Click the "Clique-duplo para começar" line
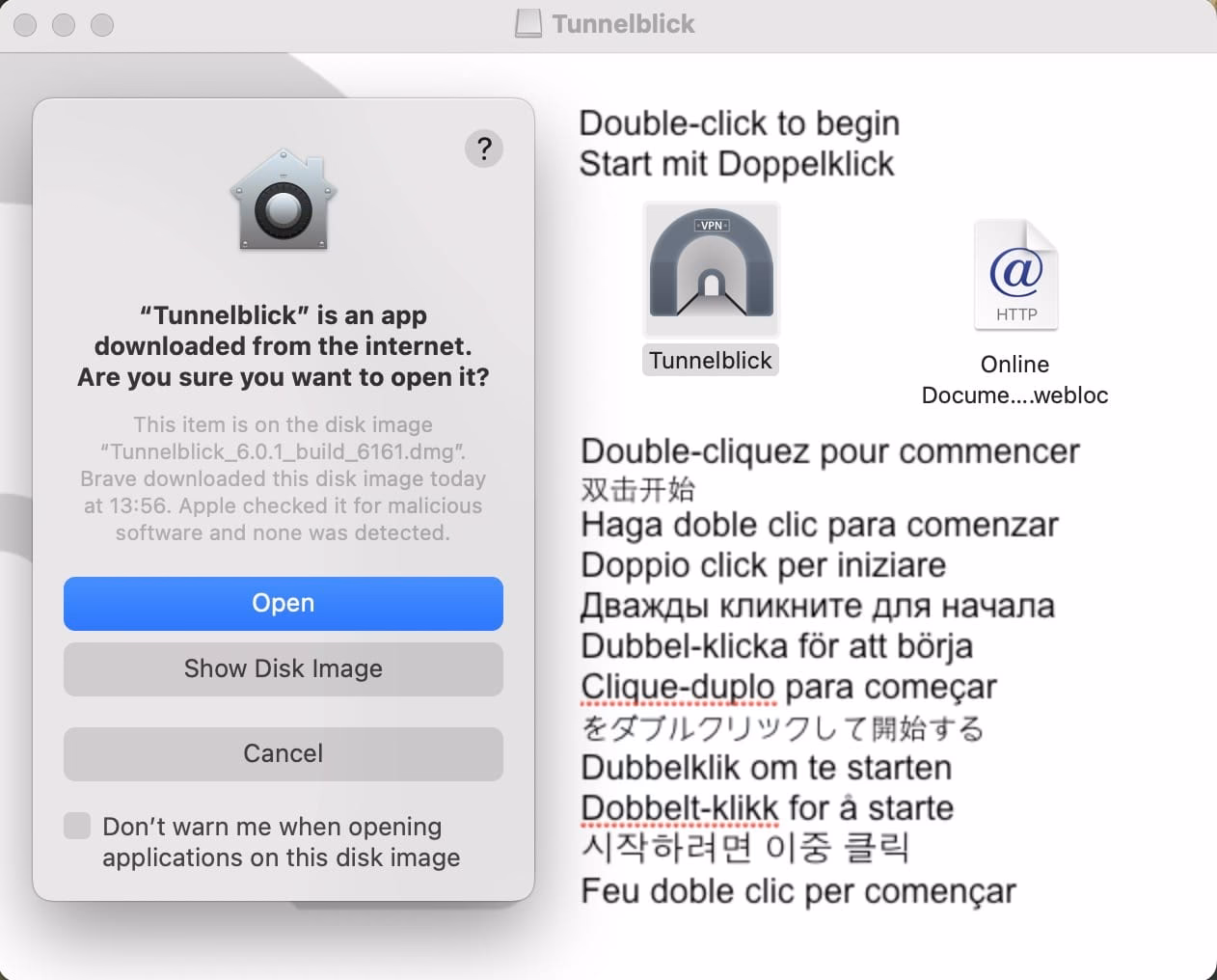The height and width of the screenshot is (980, 1217). [x=789, y=687]
